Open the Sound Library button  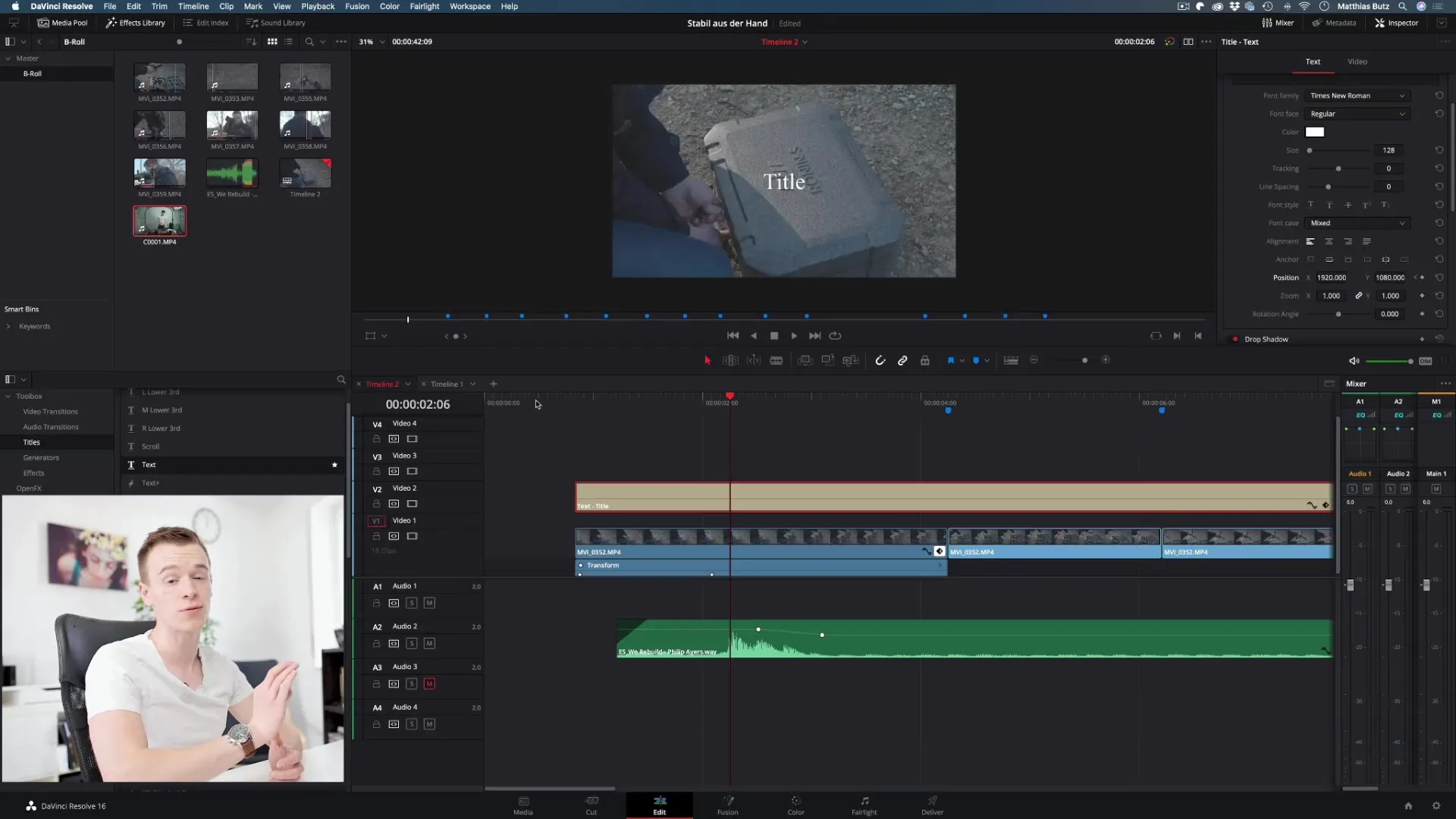click(x=276, y=23)
